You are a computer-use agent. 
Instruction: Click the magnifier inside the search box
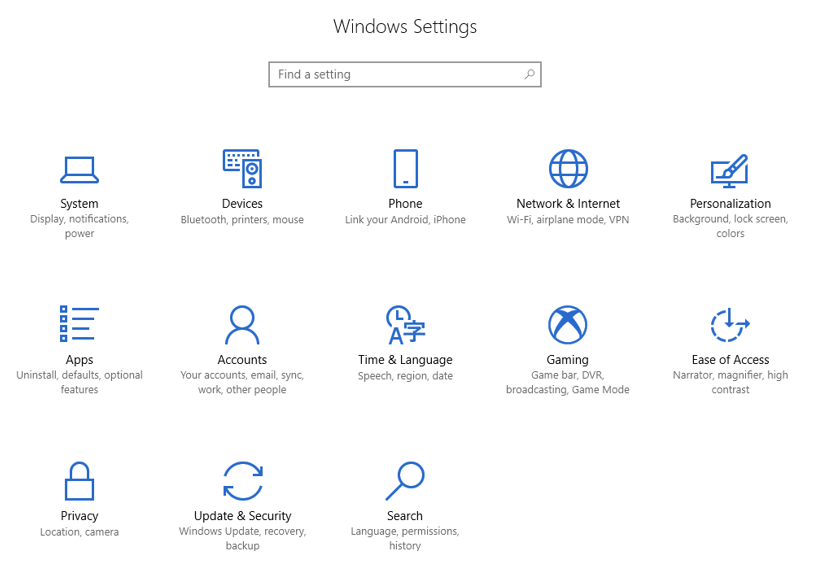pyautogui.click(x=530, y=74)
